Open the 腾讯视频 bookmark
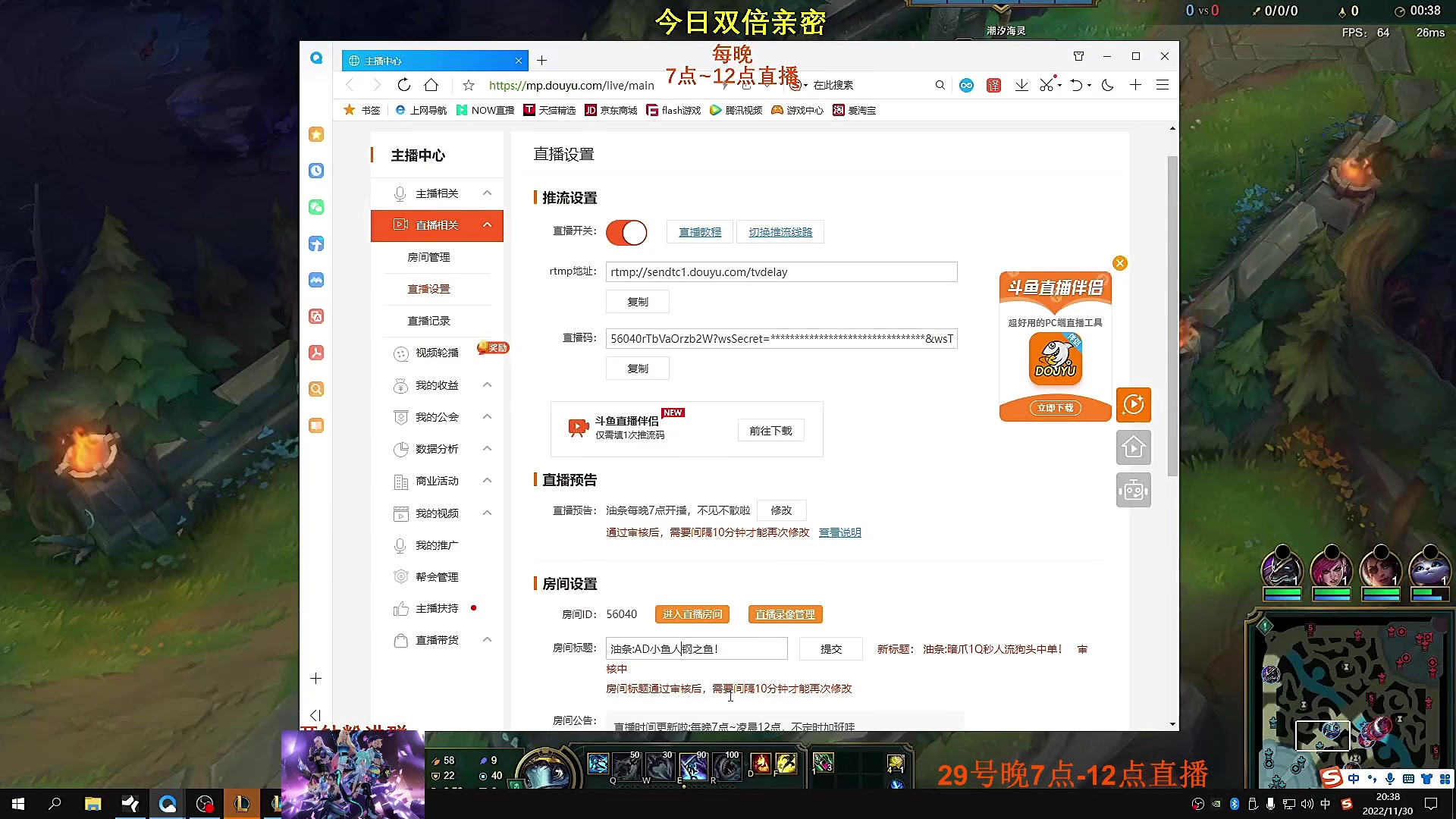Viewport: 1456px width, 819px height. [736, 110]
